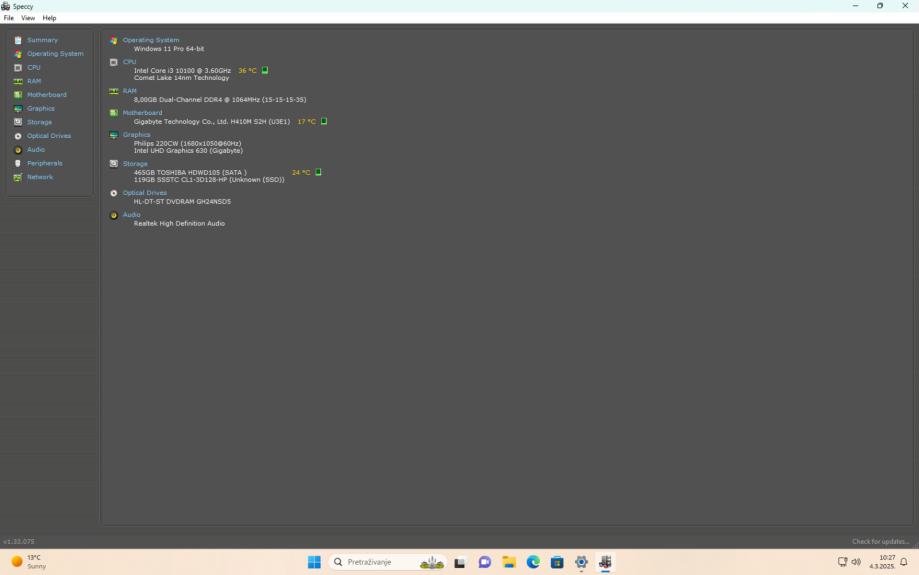Open Task View from the taskbar

[460, 562]
